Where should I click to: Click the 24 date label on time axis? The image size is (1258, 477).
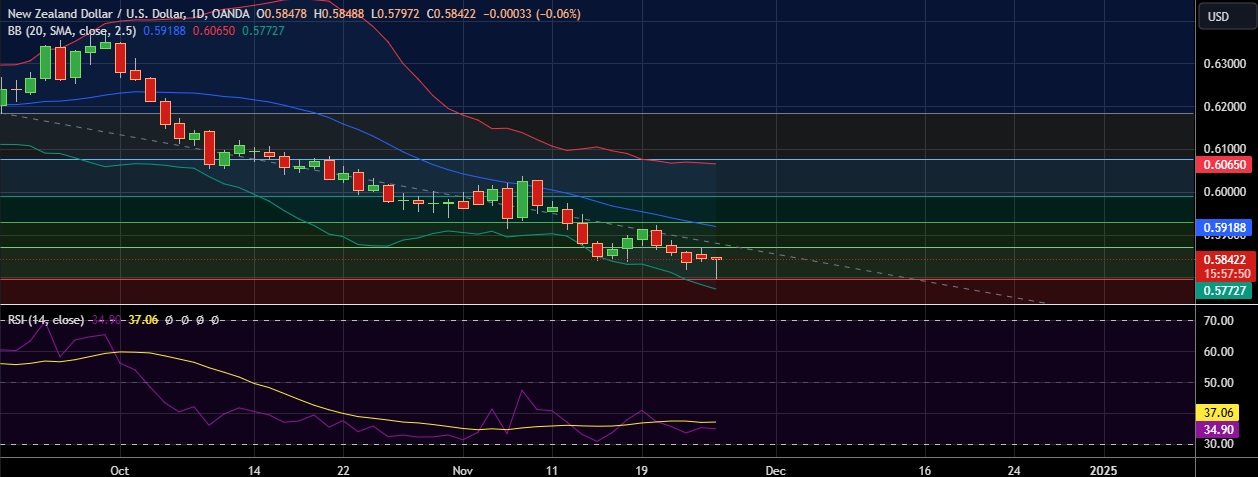pyautogui.click(x=1014, y=468)
